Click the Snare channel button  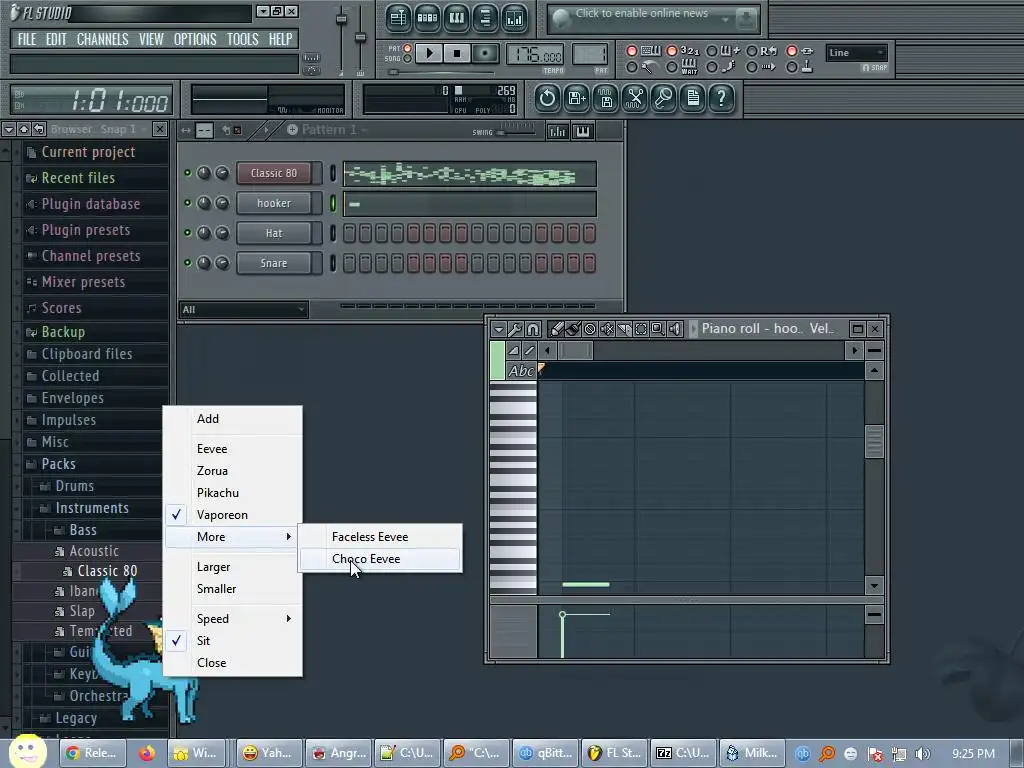coord(274,263)
